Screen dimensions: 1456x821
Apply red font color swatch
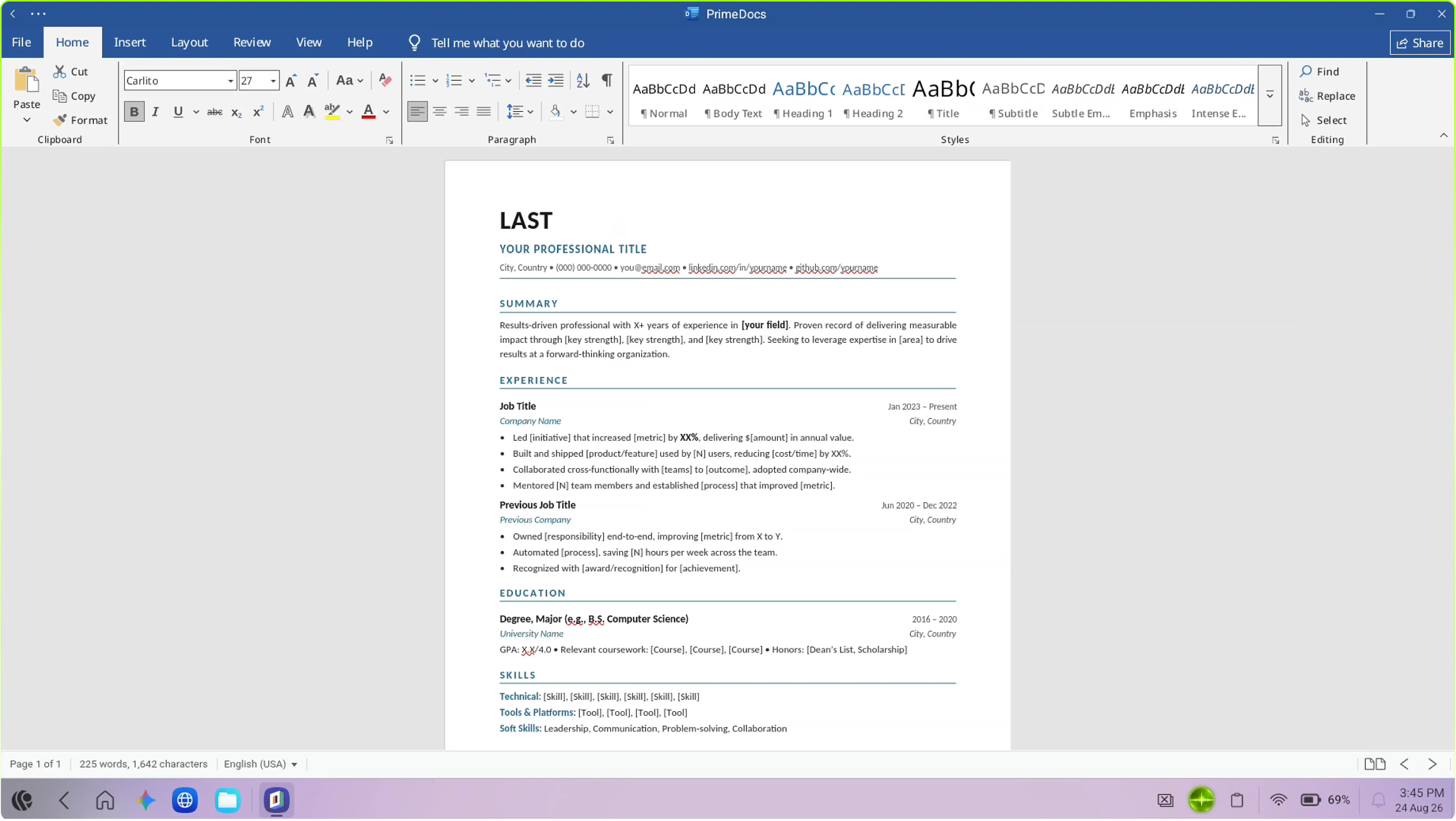tap(368, 112)
